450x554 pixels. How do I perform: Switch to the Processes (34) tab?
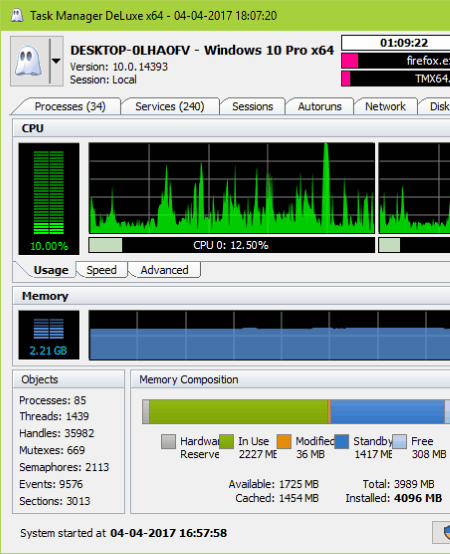click(70, 106)
